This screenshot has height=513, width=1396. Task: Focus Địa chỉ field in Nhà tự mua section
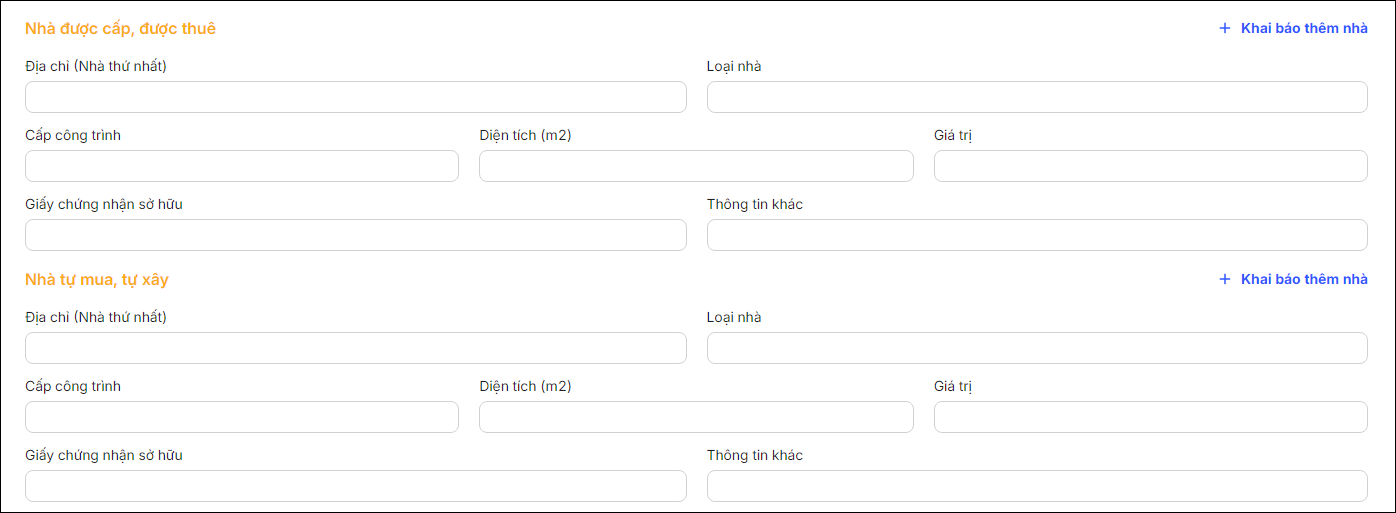[355, 348]
